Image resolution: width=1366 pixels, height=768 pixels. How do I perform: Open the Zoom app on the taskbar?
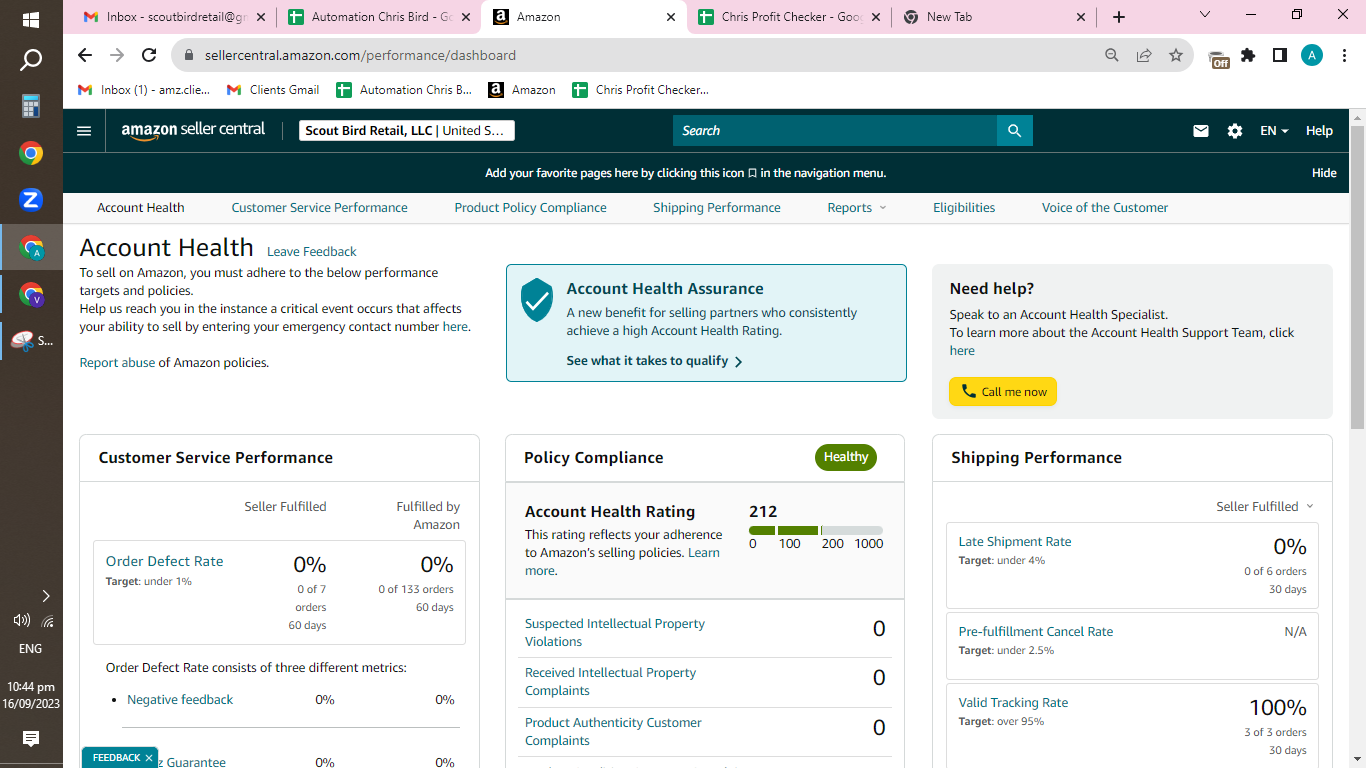[x=31, y=199]
